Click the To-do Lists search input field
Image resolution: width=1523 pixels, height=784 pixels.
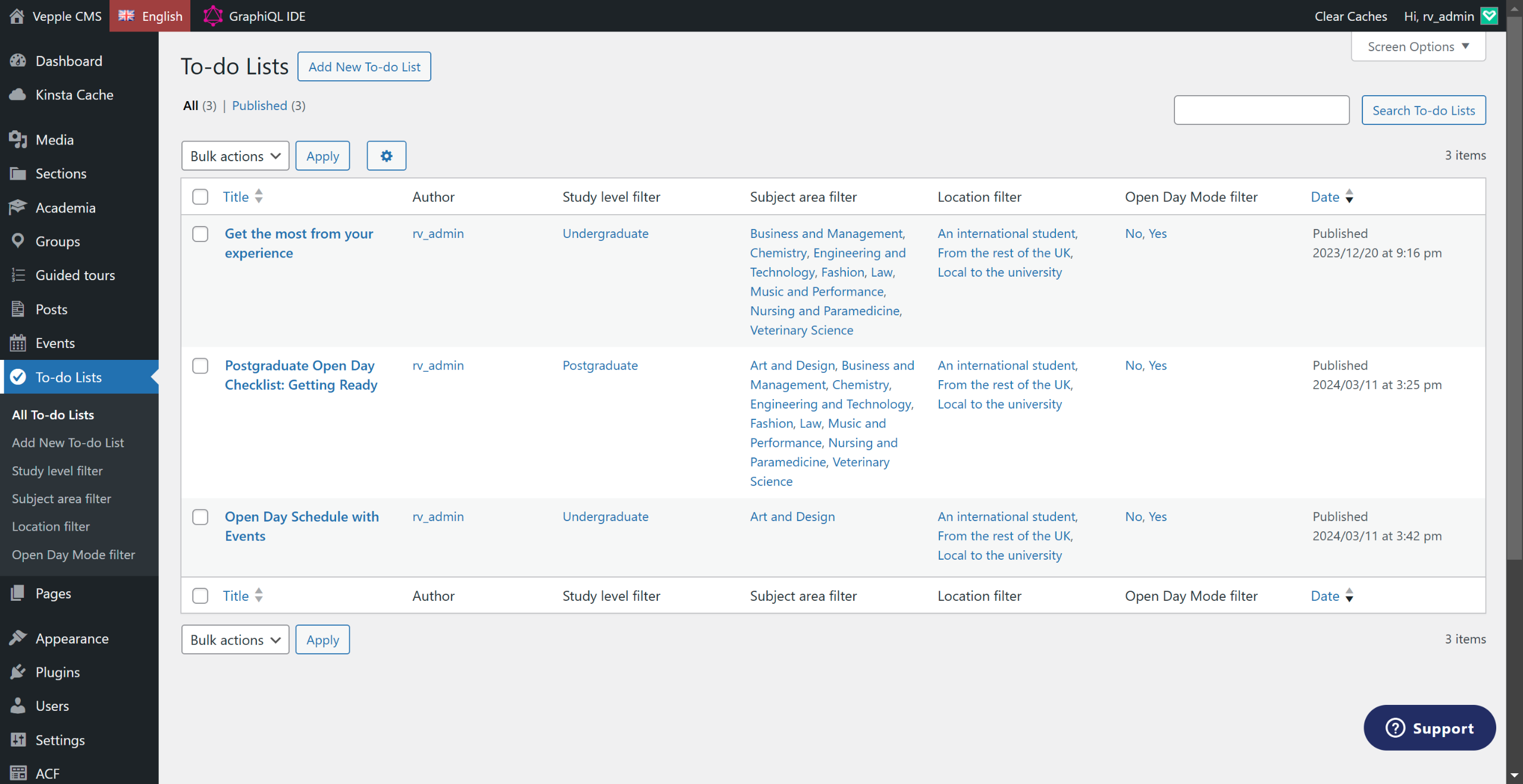point(1261,110)
